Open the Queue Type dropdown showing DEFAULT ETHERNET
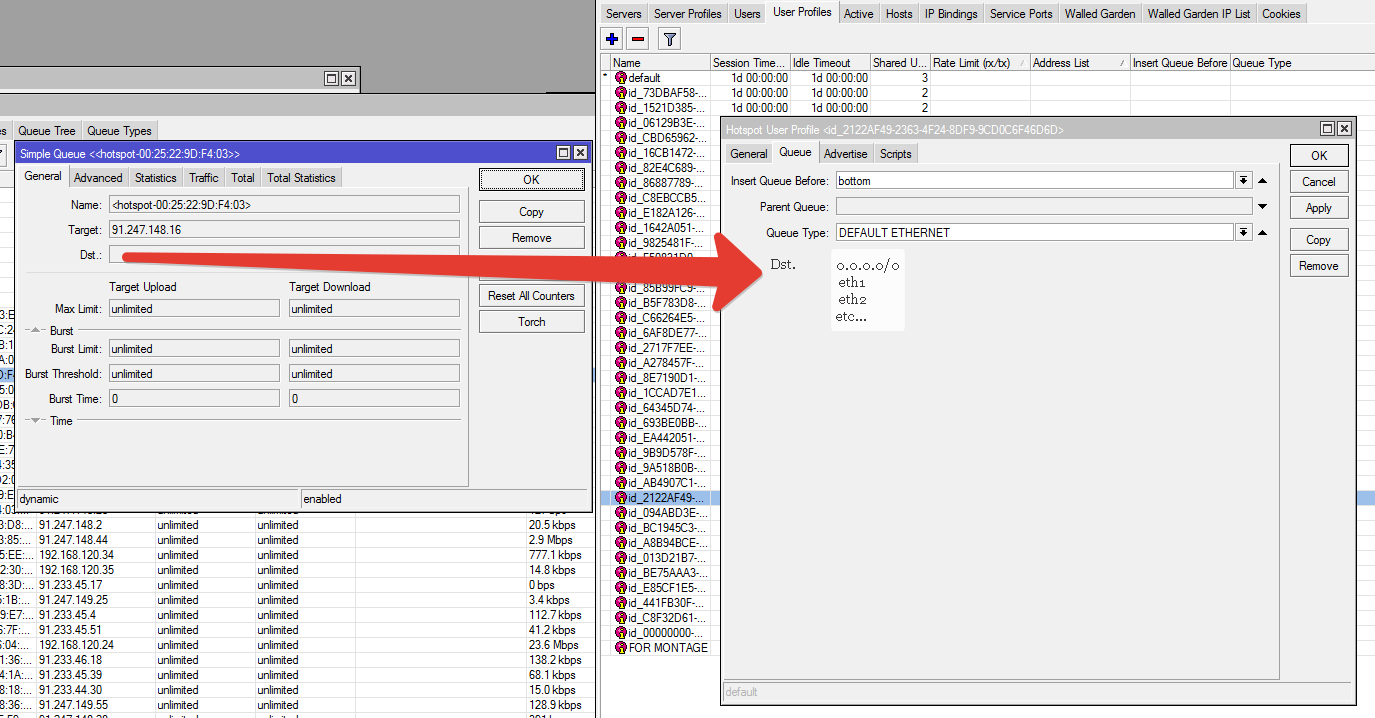Image resolution: width=1375 pixels, height=718 pixels. point(1242,232)
